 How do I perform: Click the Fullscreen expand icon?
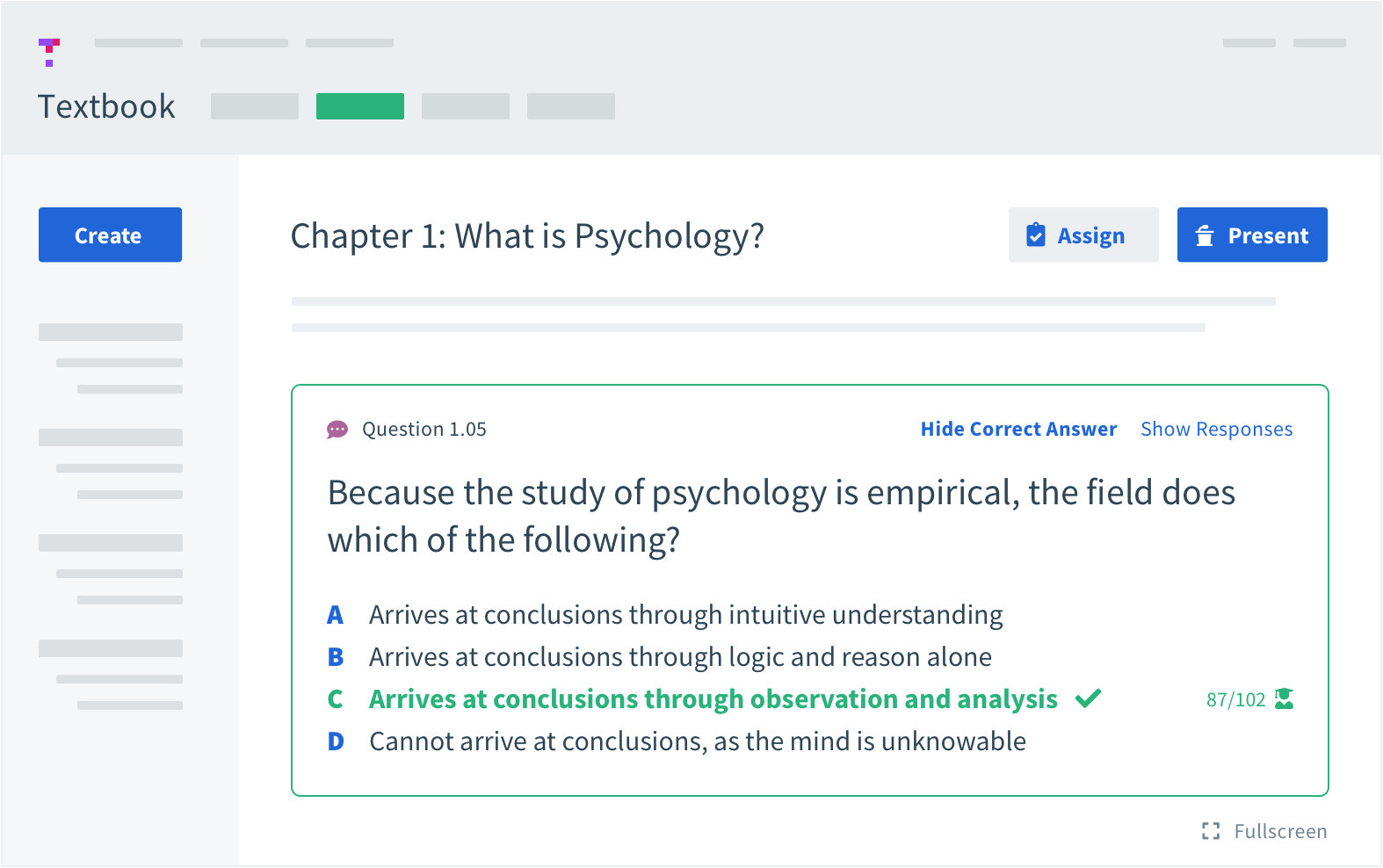click(x=1211, y=831)
